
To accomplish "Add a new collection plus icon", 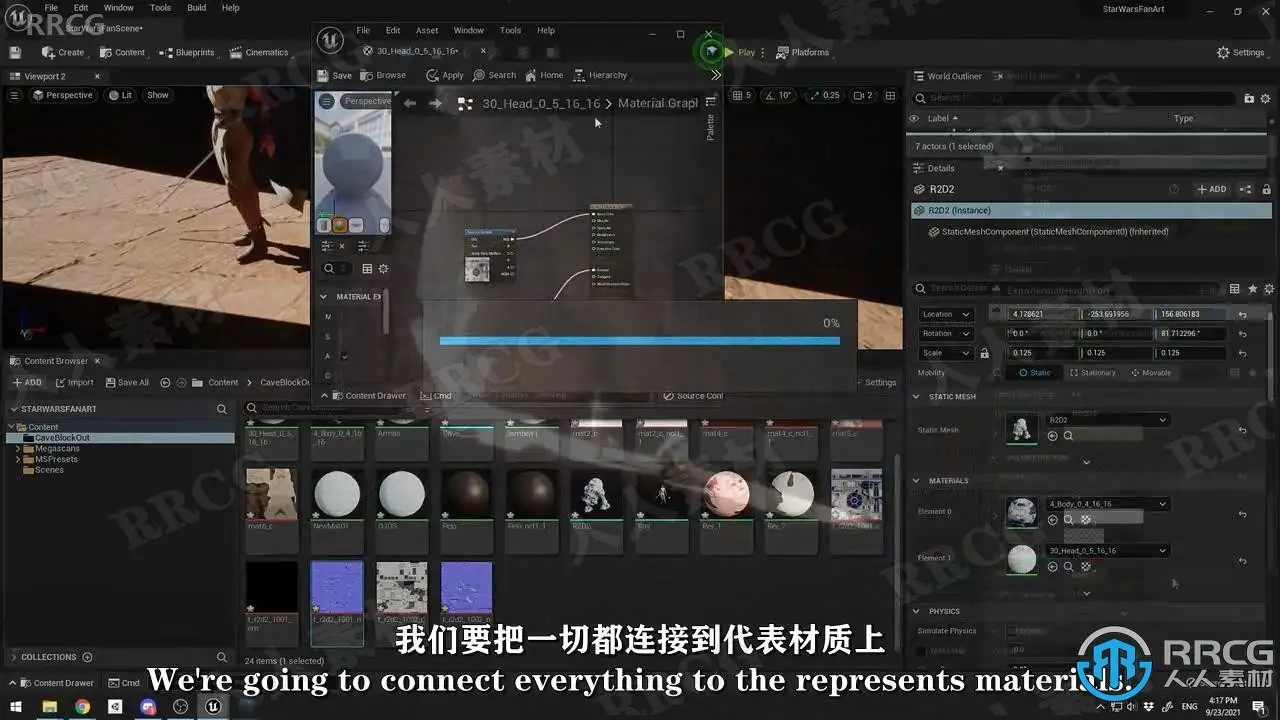I will click(87, 657).
